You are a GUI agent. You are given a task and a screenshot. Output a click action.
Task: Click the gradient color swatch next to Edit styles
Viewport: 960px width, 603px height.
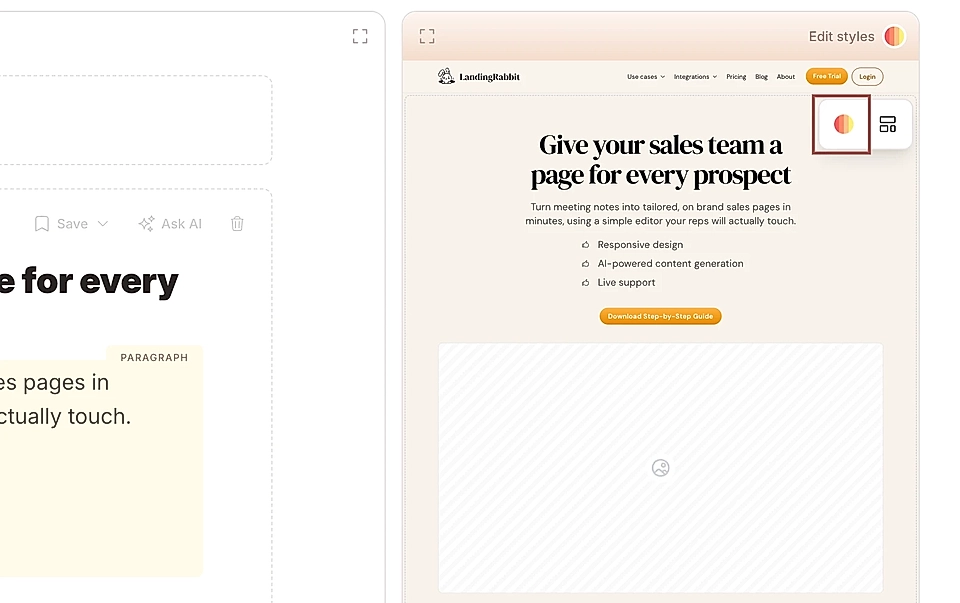894,36
